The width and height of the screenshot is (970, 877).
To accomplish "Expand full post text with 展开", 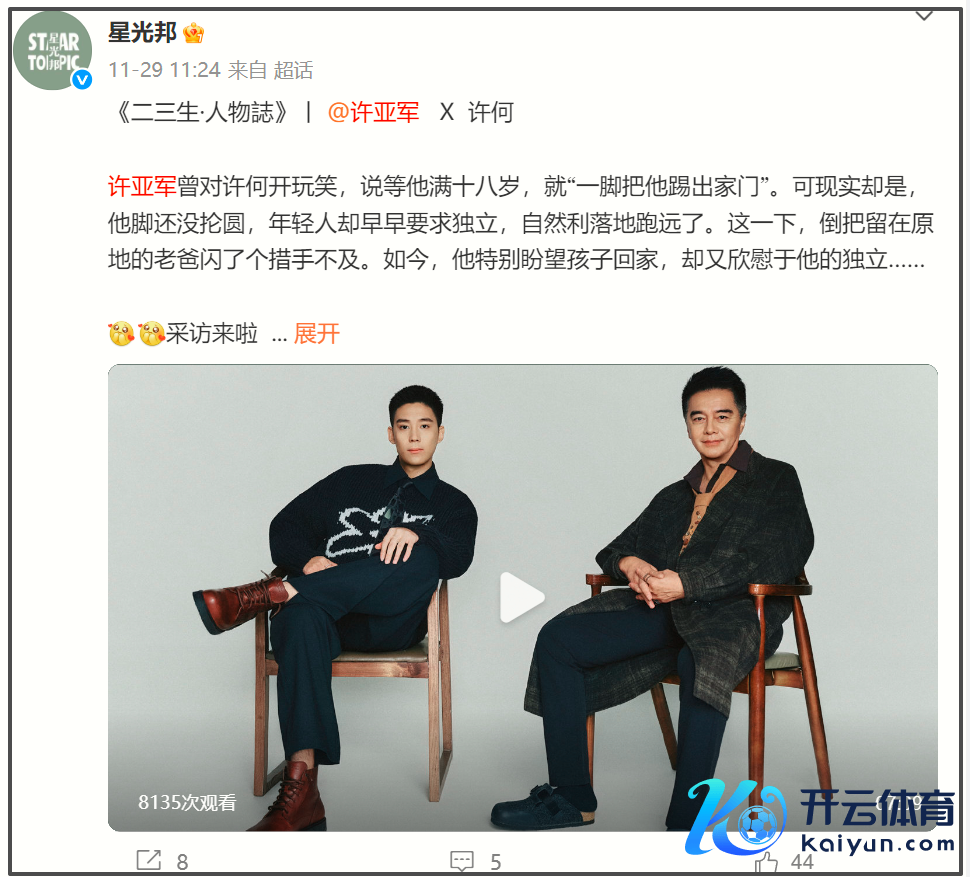I will (x=316, y=334).
